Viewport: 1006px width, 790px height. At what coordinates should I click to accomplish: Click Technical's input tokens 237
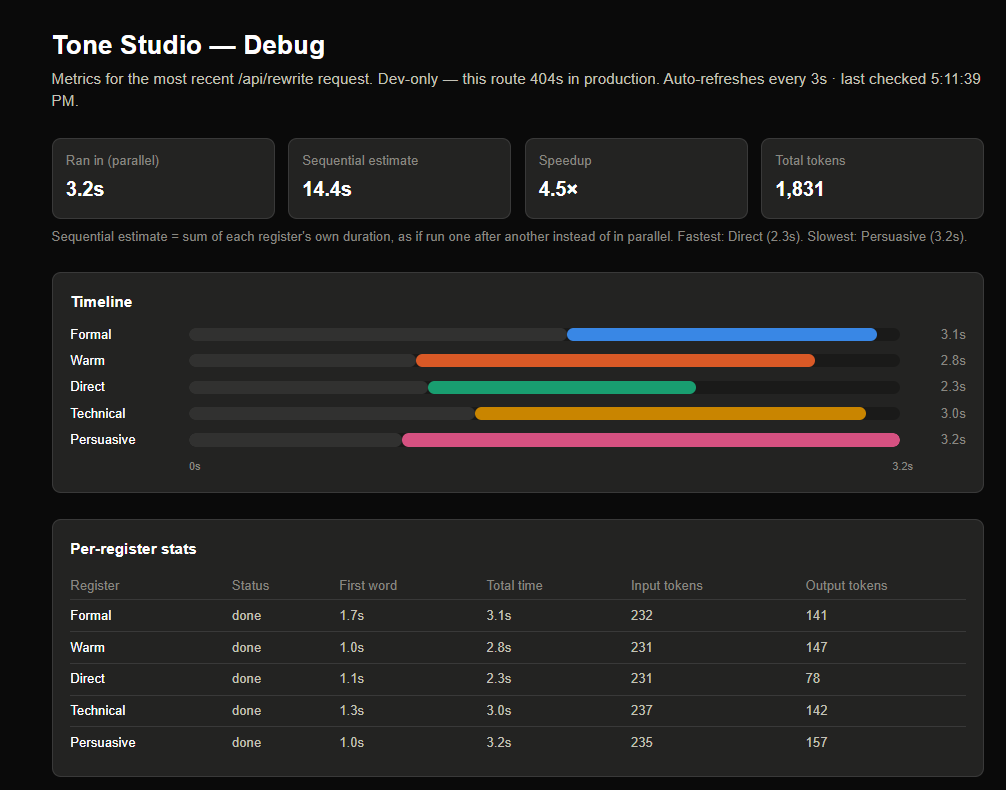(642, 710)
